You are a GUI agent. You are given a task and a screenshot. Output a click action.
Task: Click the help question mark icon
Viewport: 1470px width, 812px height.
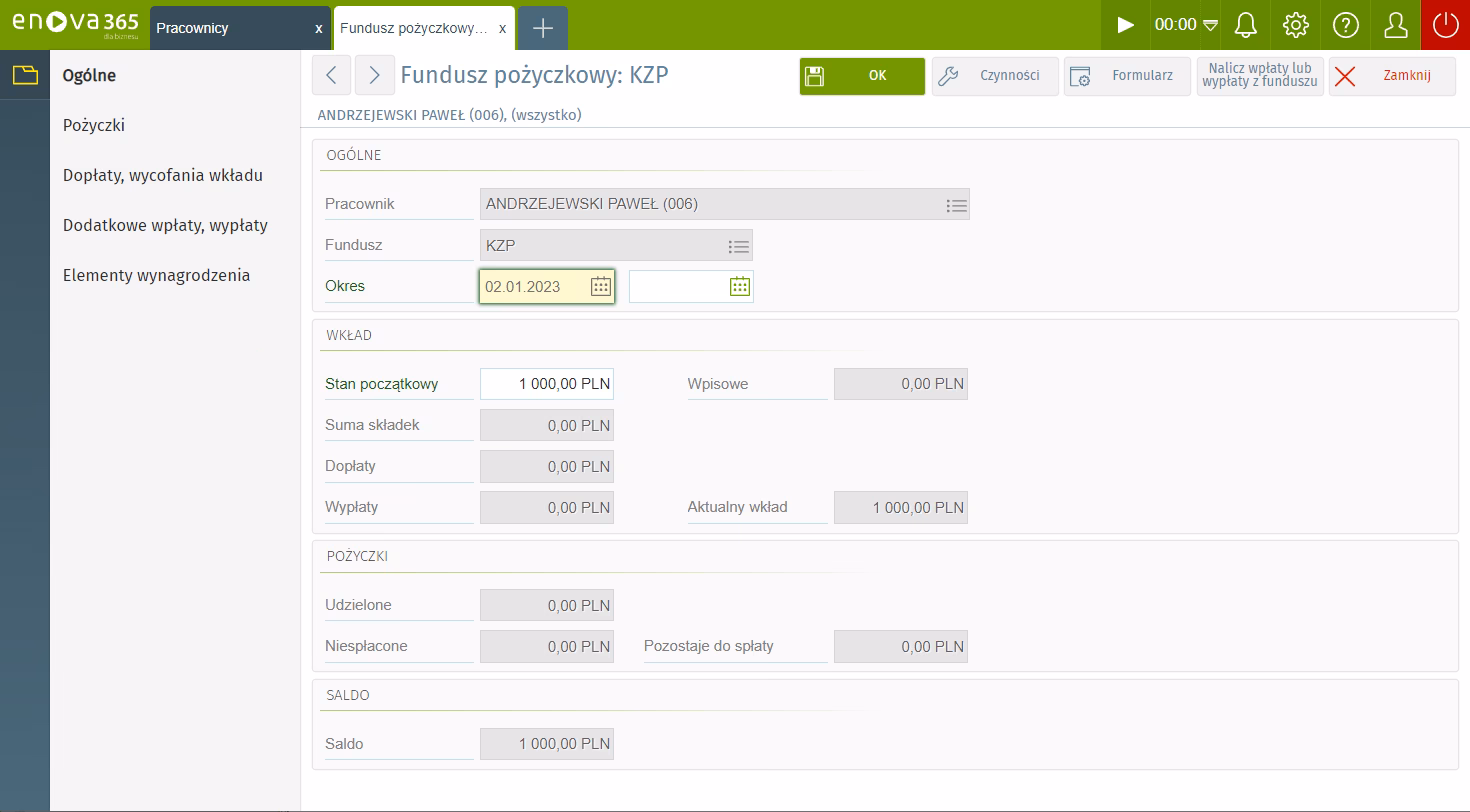coord(1345,25)
